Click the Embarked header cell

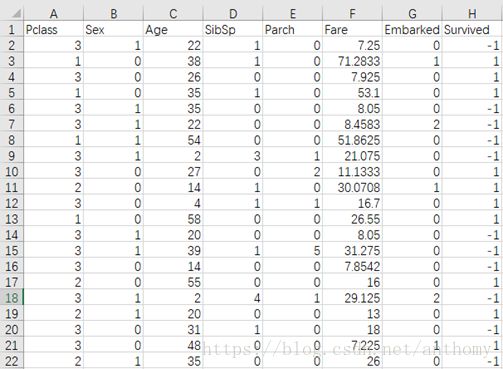(x=412, y=30)
